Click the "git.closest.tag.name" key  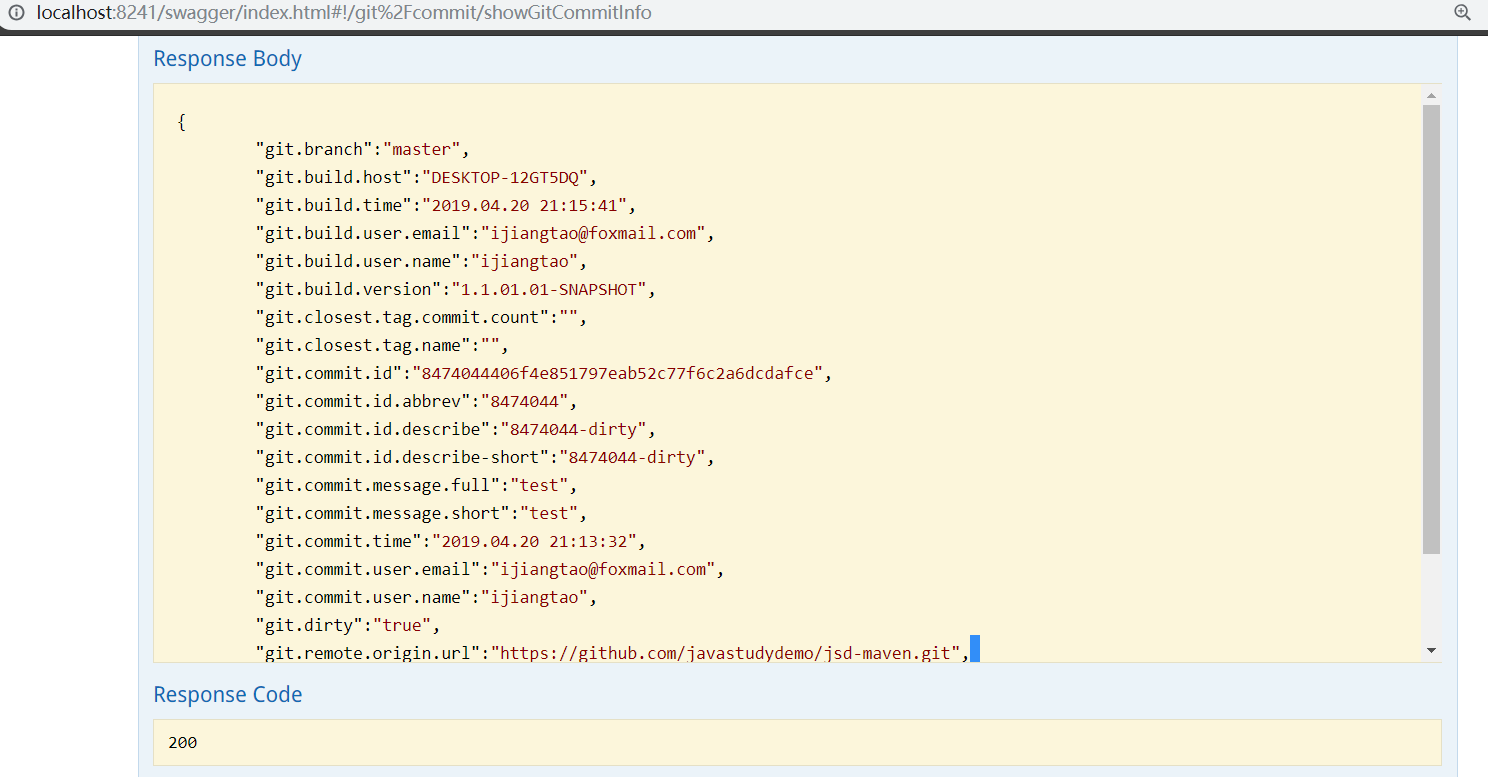pyautogui.click(x=363, y=345)
